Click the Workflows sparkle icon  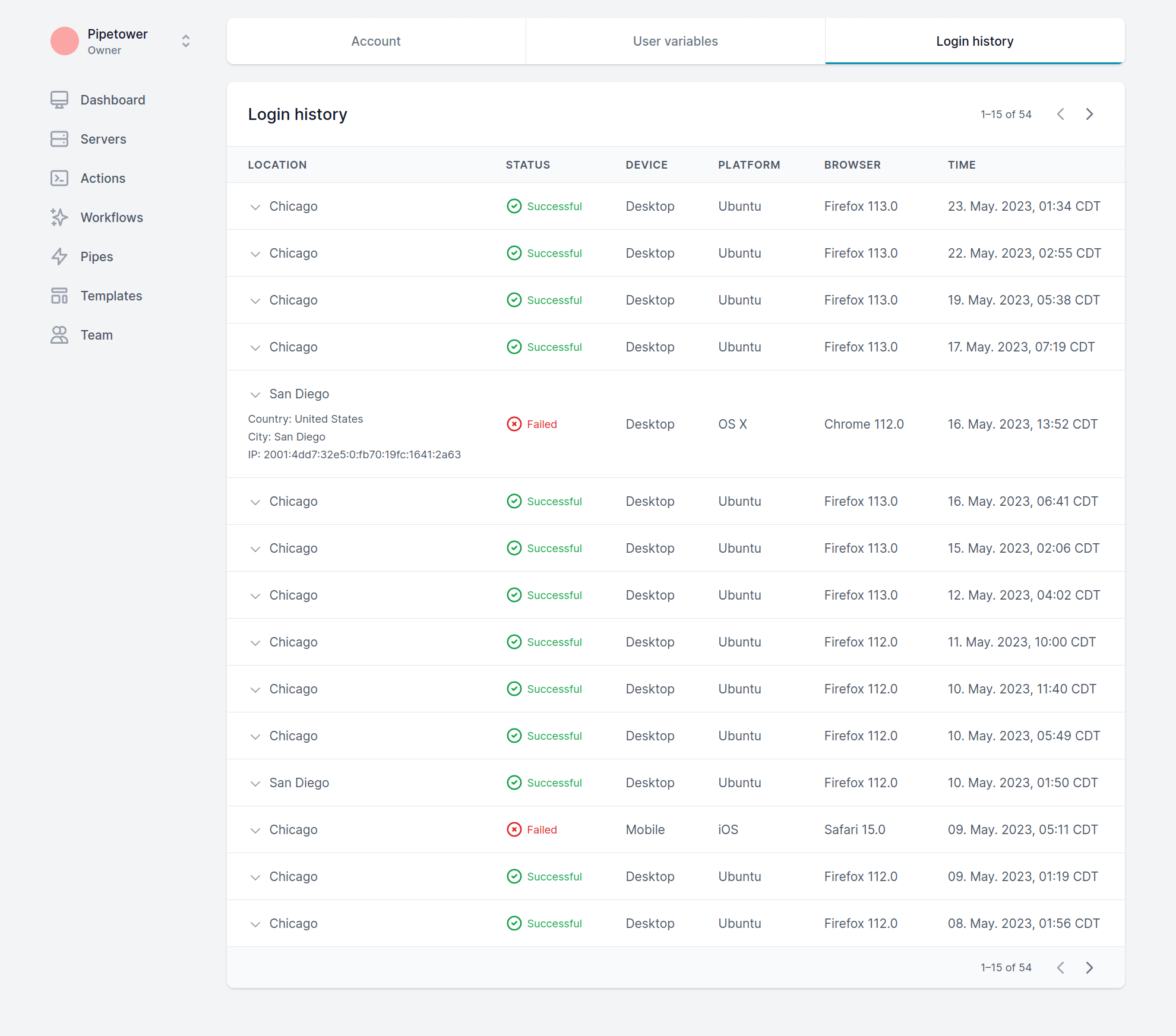click(59, 217)
